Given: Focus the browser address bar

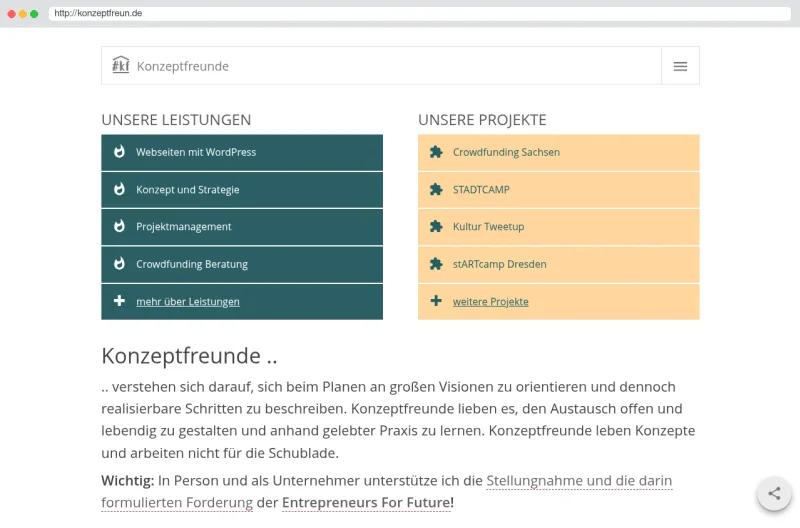Looking at the screenshot, I should (x=419, y=13).
